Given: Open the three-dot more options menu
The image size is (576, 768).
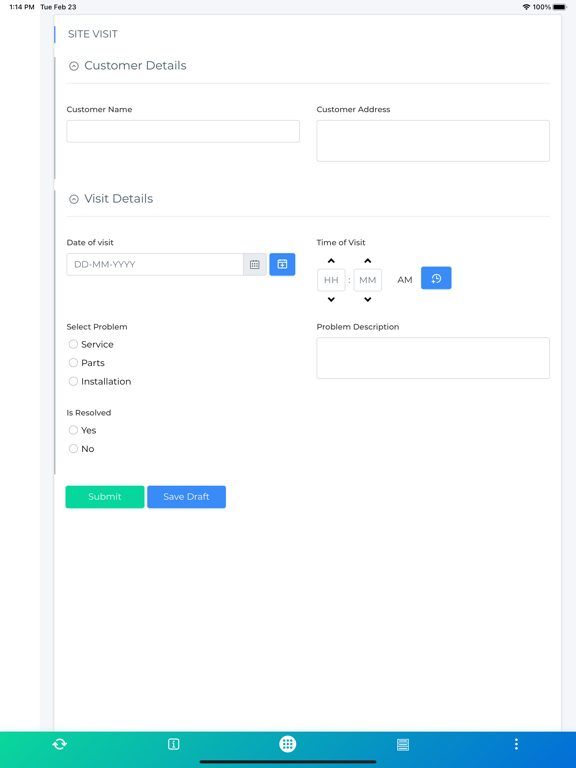Looking at the screenshot, I should click(x=516, y=744).
